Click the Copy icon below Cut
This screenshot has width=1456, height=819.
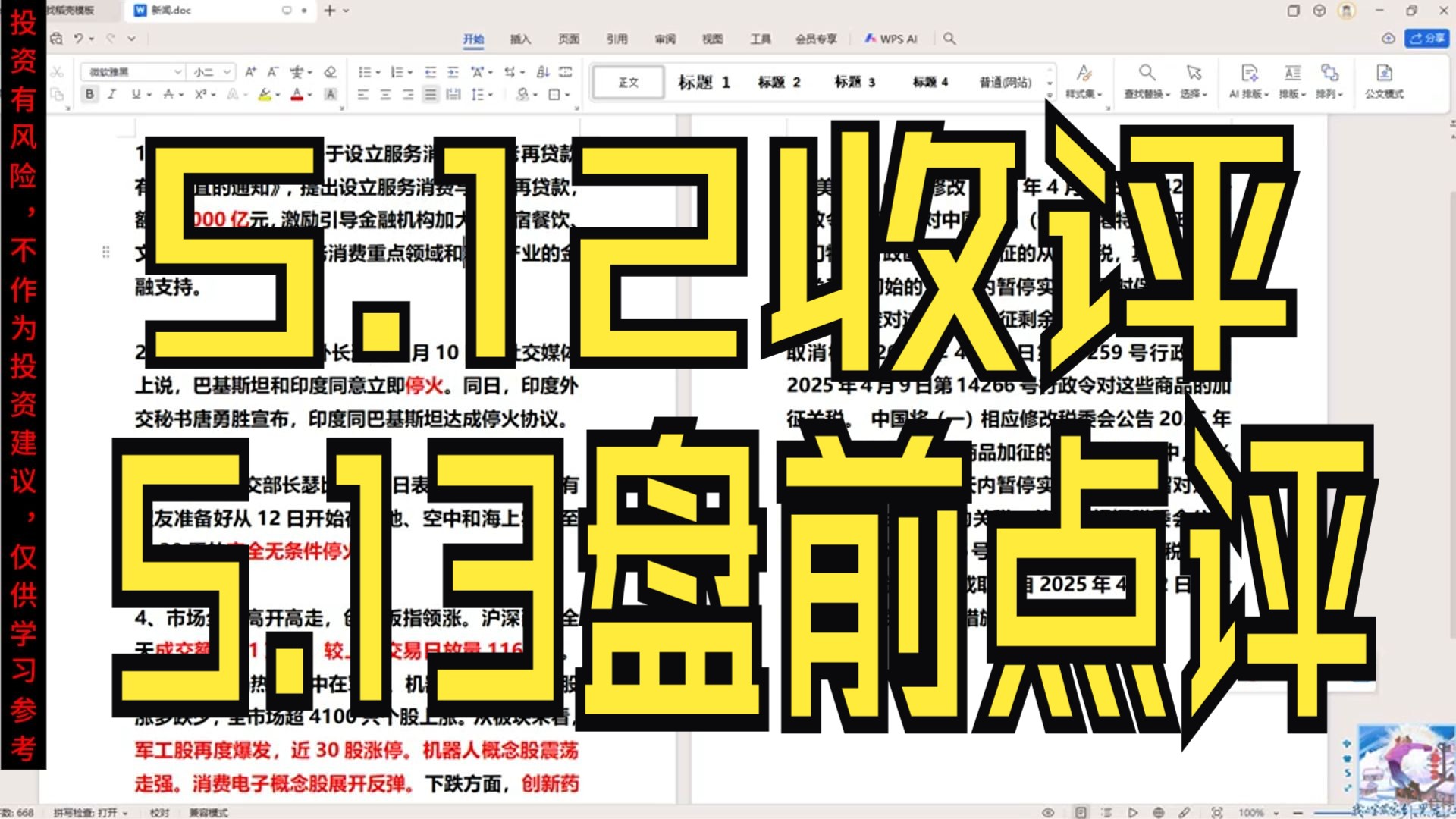coord(57,95)
